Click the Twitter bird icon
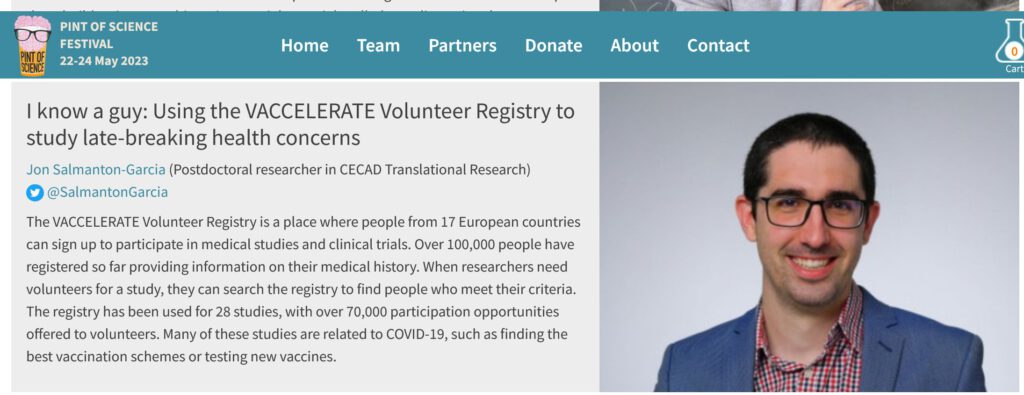The width and height of the screenshot is (1024, 395). tap(34, 193)
